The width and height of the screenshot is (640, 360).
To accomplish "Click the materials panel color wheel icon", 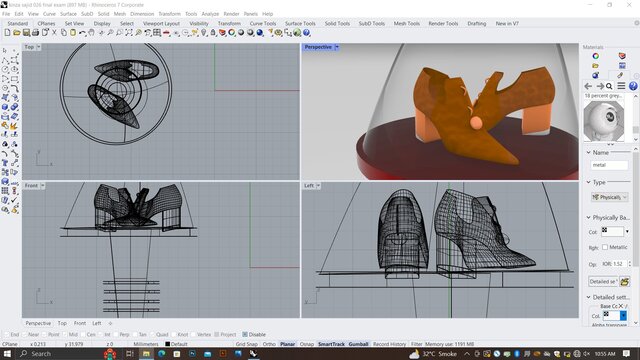I will point(596,56).
